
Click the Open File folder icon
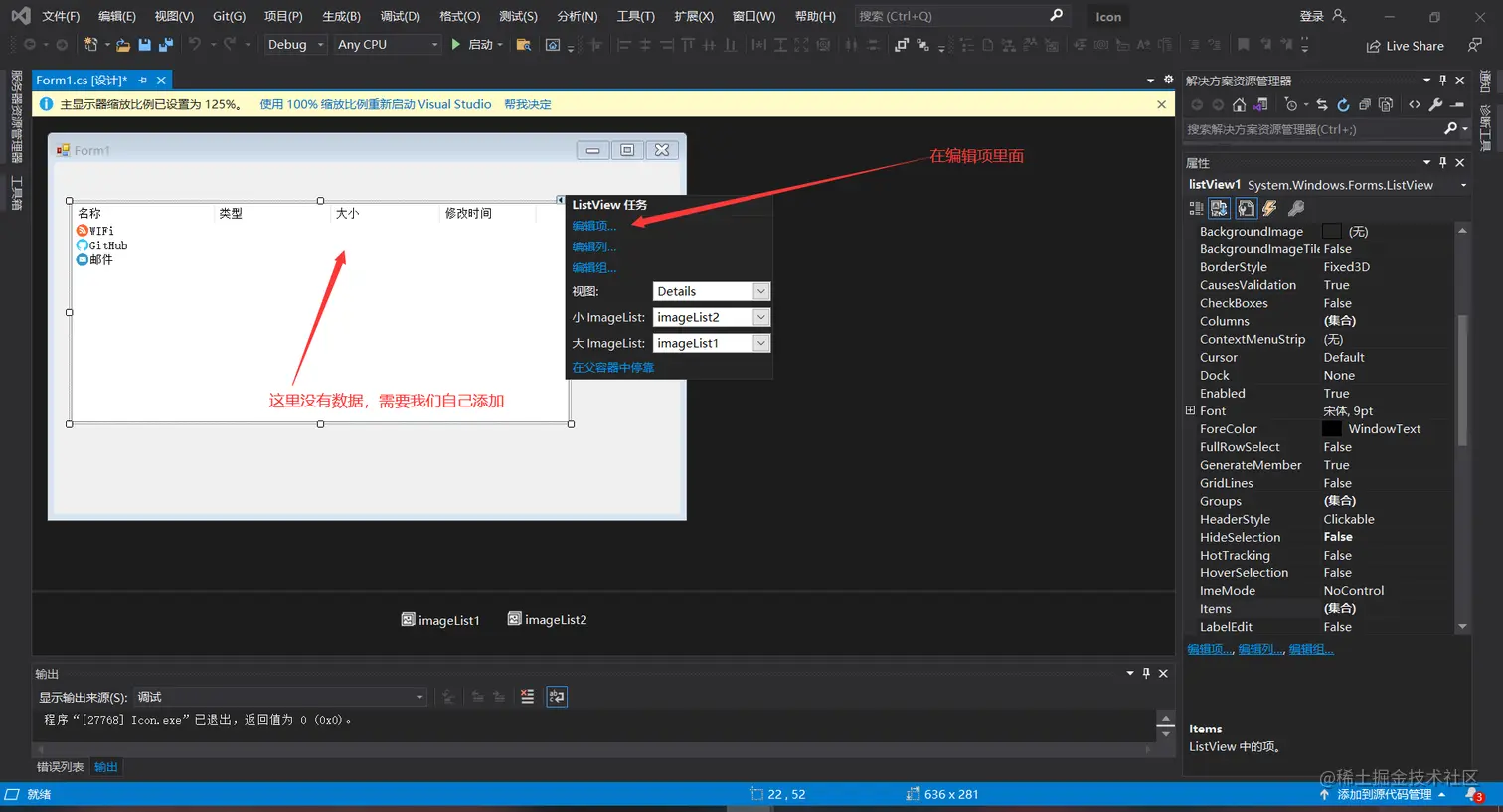pos(123,45)
